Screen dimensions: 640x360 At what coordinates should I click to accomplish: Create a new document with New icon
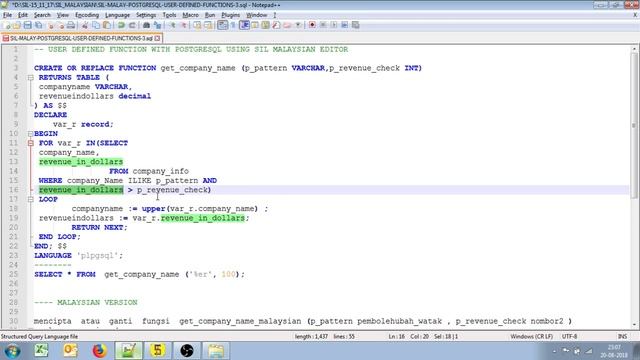point(6,25)
